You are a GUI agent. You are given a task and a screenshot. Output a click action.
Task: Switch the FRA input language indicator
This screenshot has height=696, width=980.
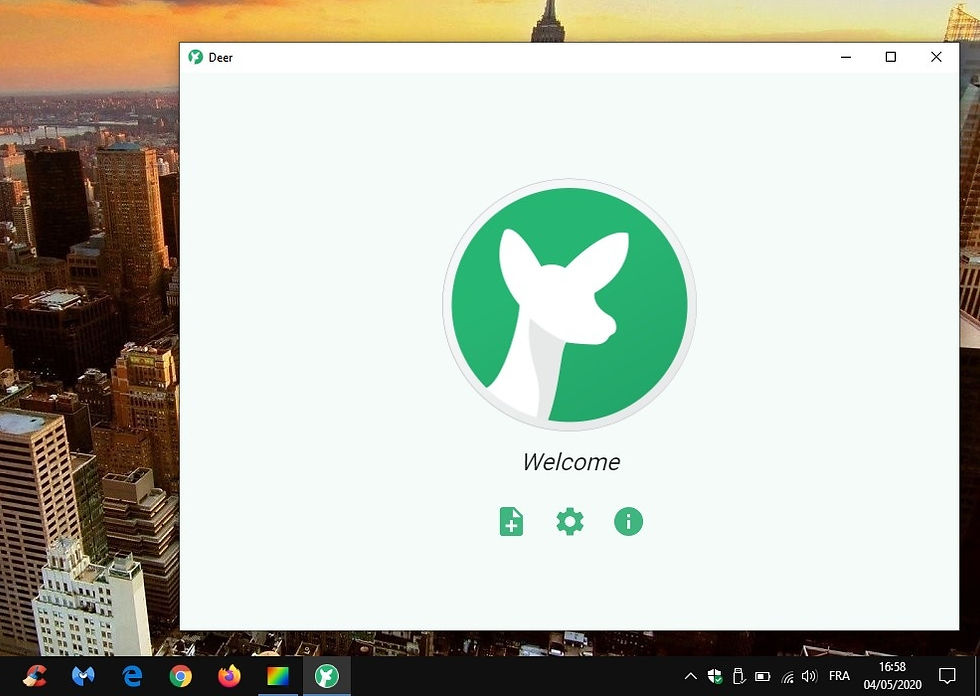tap(839, 676)
